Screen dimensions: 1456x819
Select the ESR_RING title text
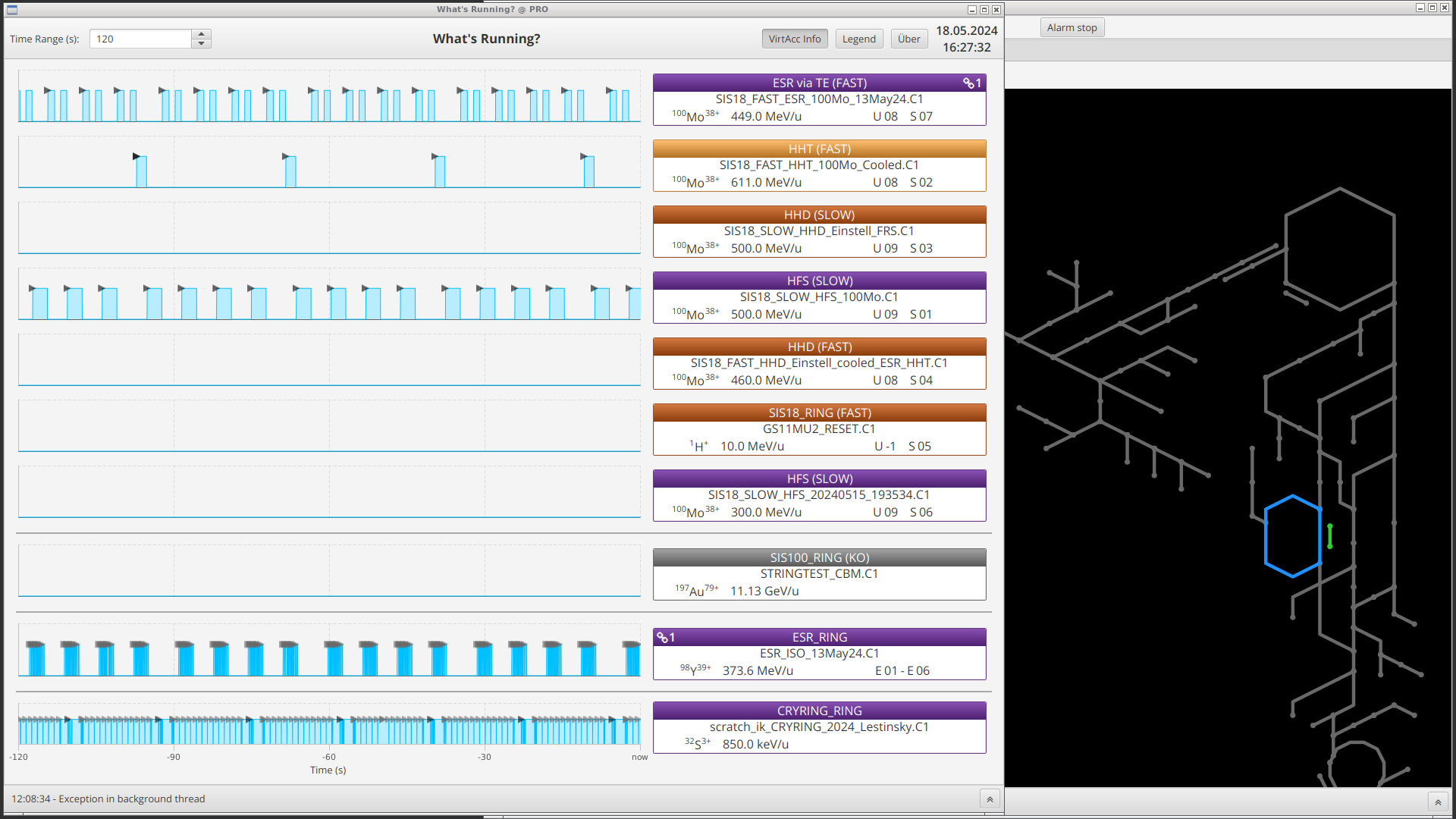point(819,637)
